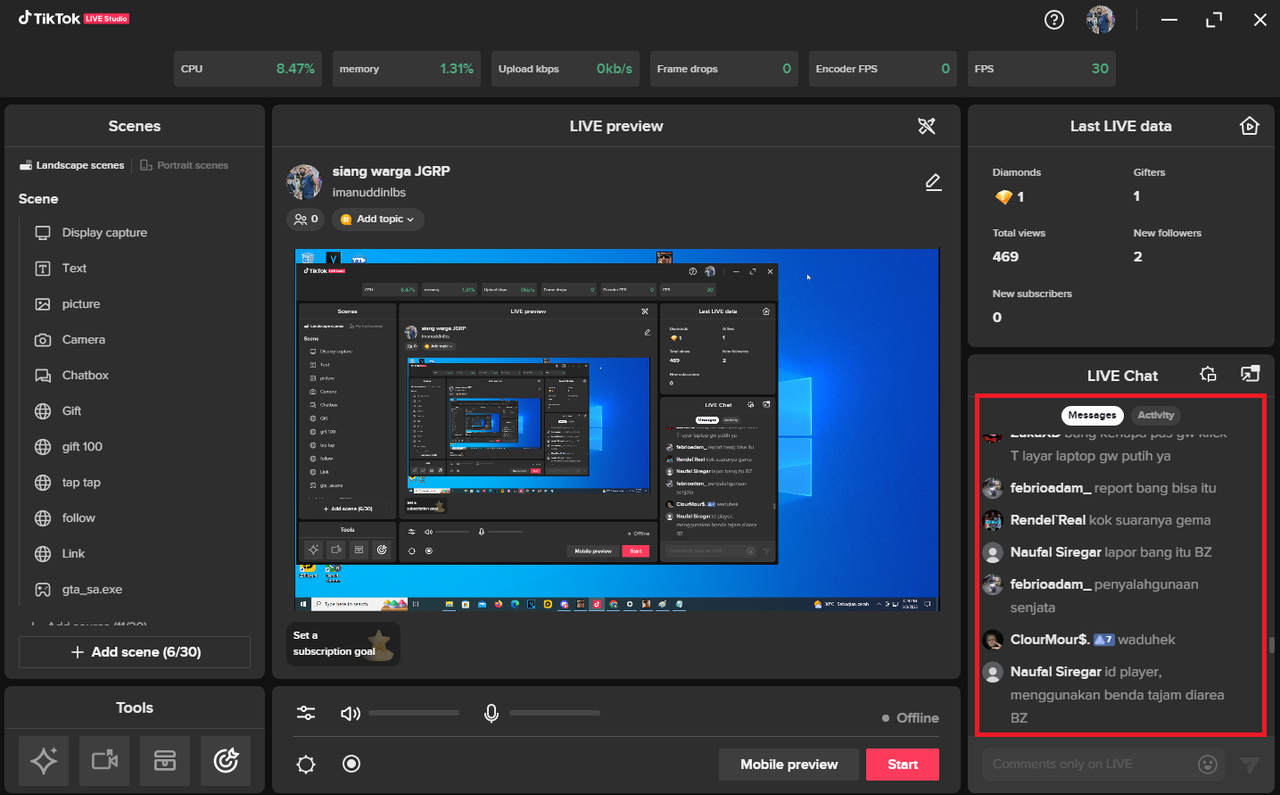Click the Diamonds count value
1280x795 pixels.
(1020, 197)
